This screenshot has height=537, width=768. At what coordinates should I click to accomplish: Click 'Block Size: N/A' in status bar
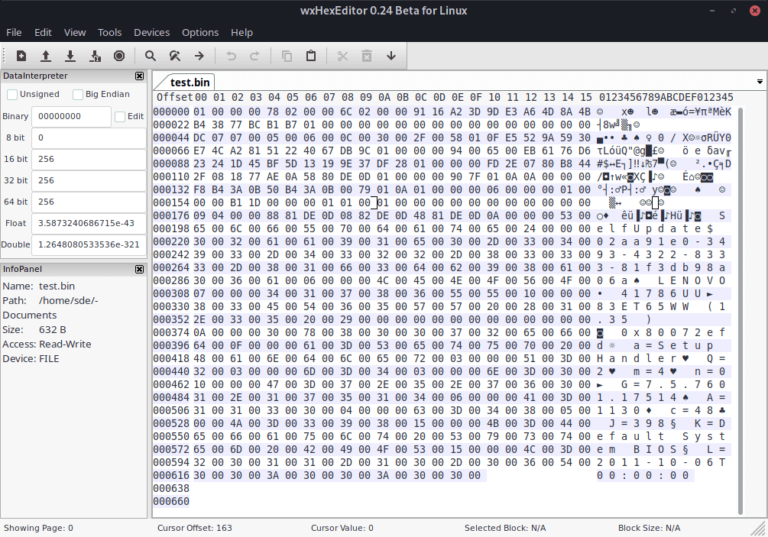(649, 528)
